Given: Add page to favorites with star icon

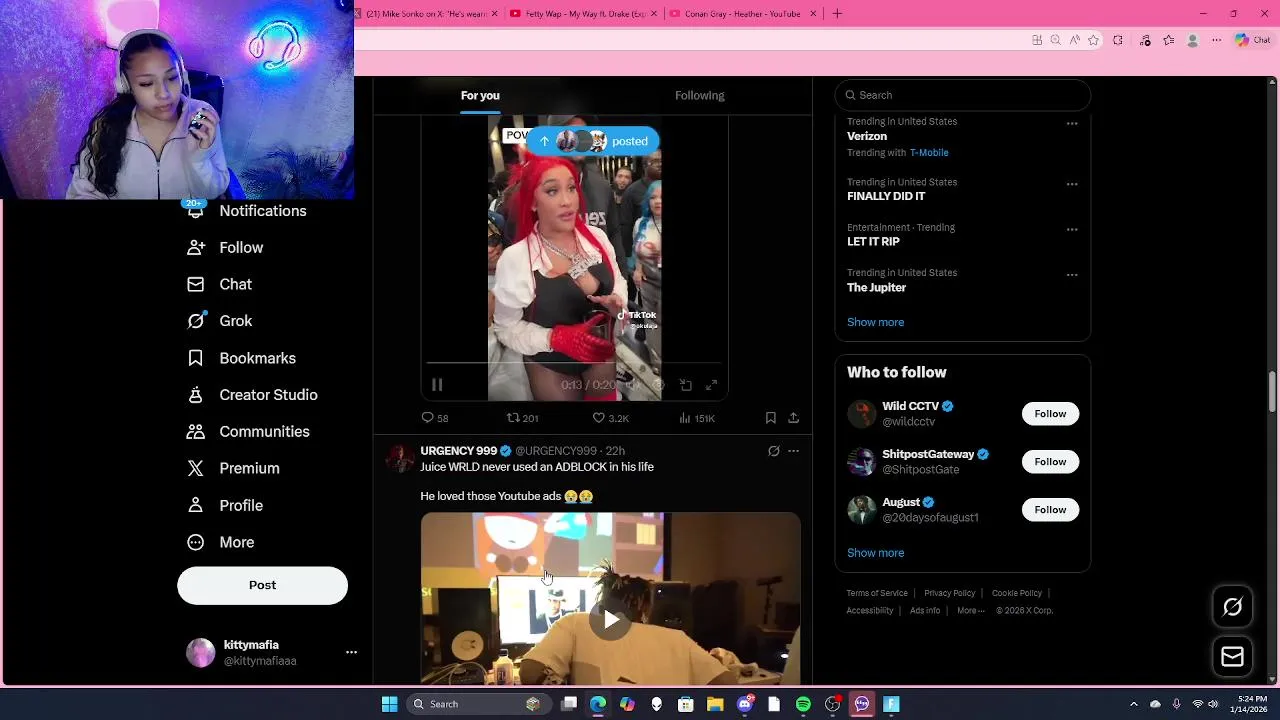Looking at the screenshot, I should point(1093,40).
